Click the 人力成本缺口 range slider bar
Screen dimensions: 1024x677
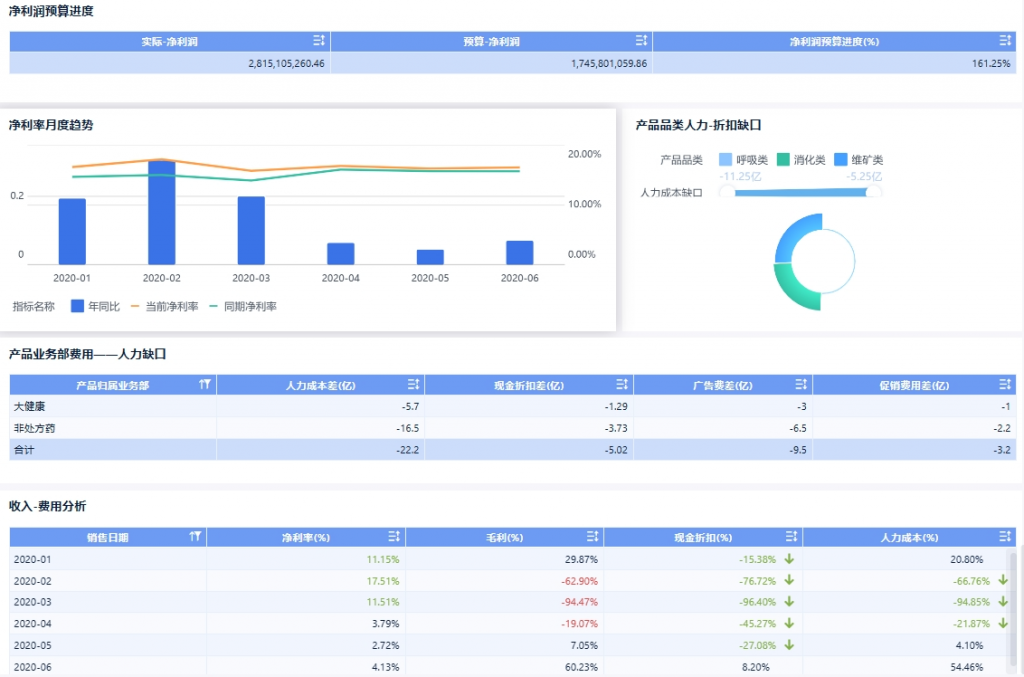(800, 192)
